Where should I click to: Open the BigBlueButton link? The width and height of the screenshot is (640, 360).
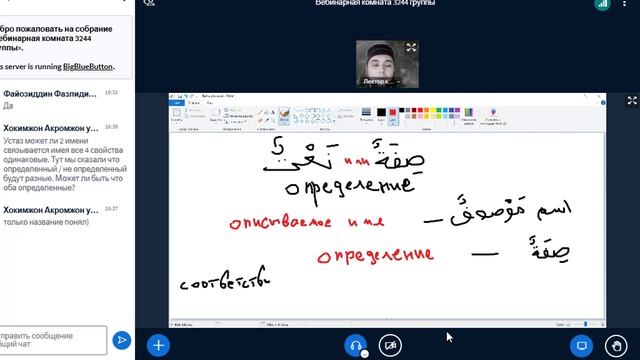pyautogui.click(x=87, y=67)
